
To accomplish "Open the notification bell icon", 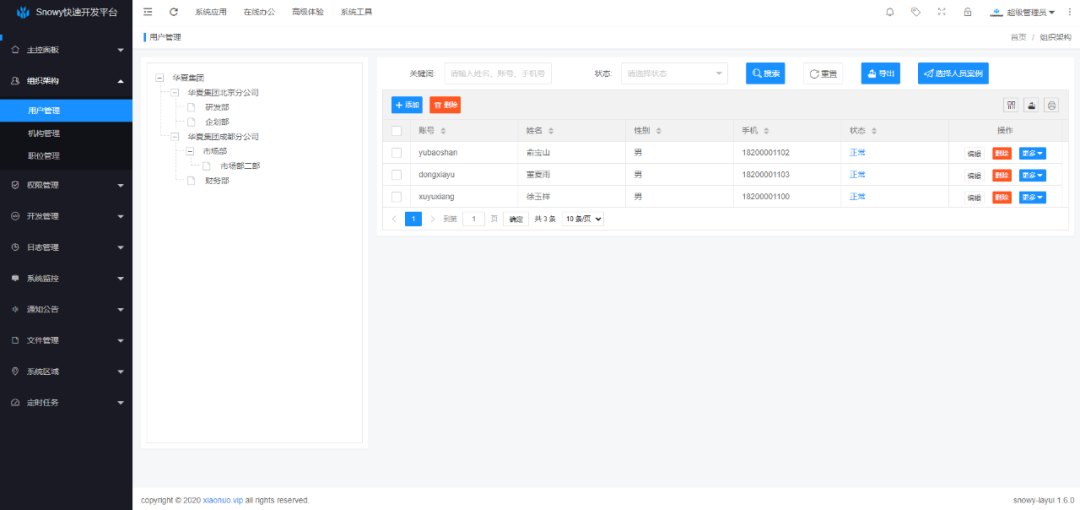I will point(890,12).
